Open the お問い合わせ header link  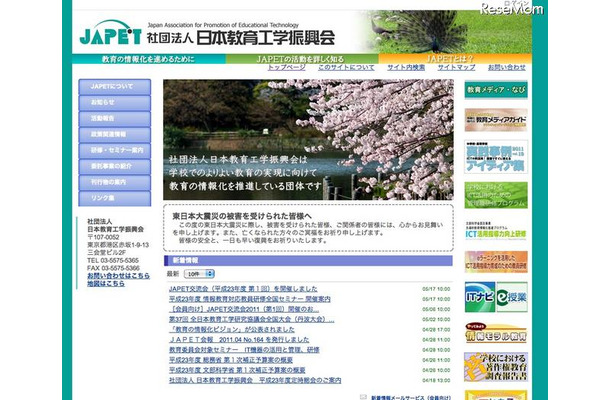tap(507, 67)
